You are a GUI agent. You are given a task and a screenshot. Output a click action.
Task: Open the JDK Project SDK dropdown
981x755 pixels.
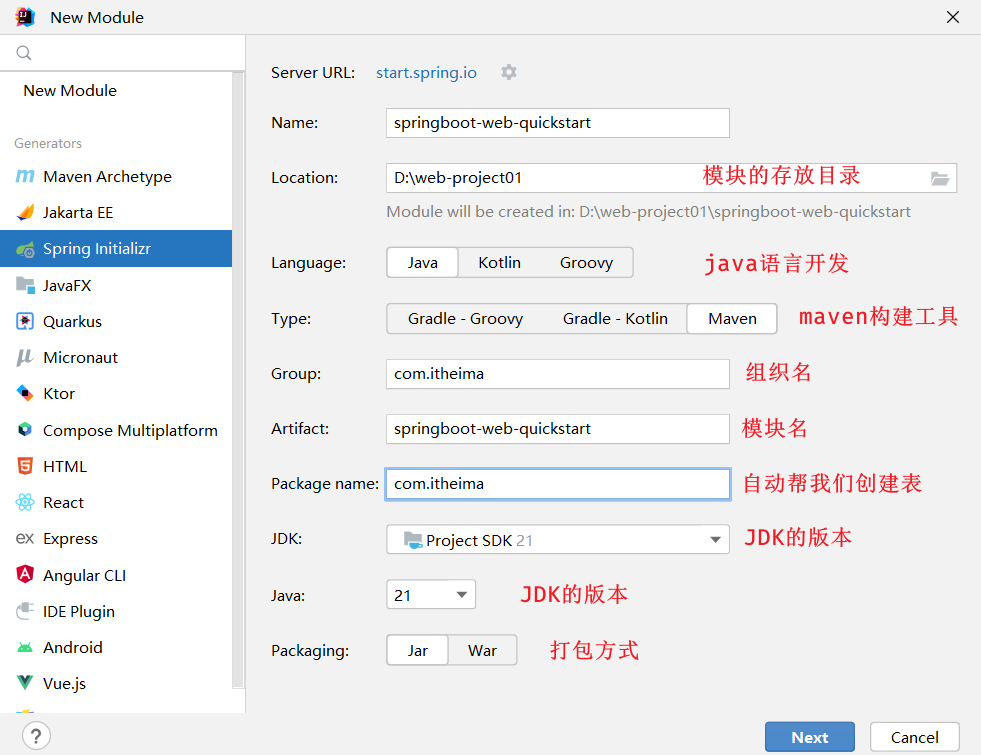pyautogui.click(x=558, y=539)
